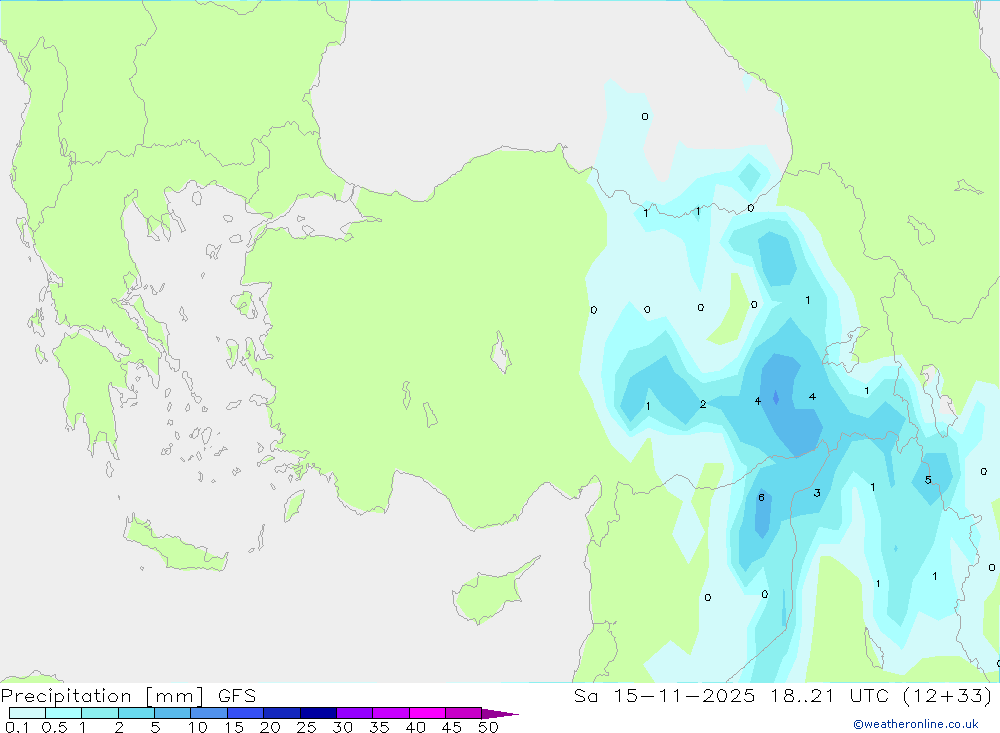This screenshot has width=1000, height=733.
Task: Click the 20–25 mm legend color swatch
Action: tap(281, 713)
